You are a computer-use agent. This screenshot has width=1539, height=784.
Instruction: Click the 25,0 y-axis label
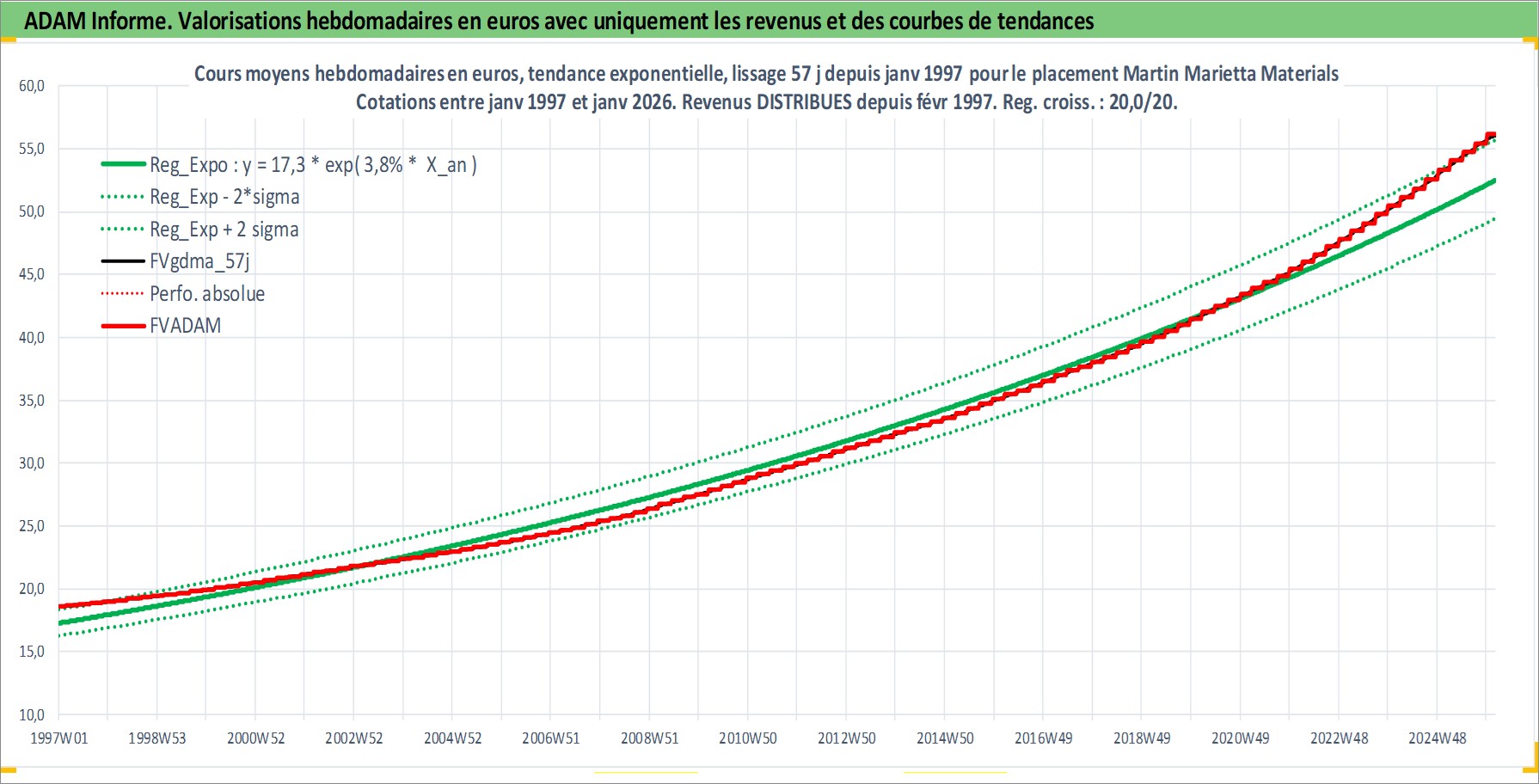click(32, 526)
